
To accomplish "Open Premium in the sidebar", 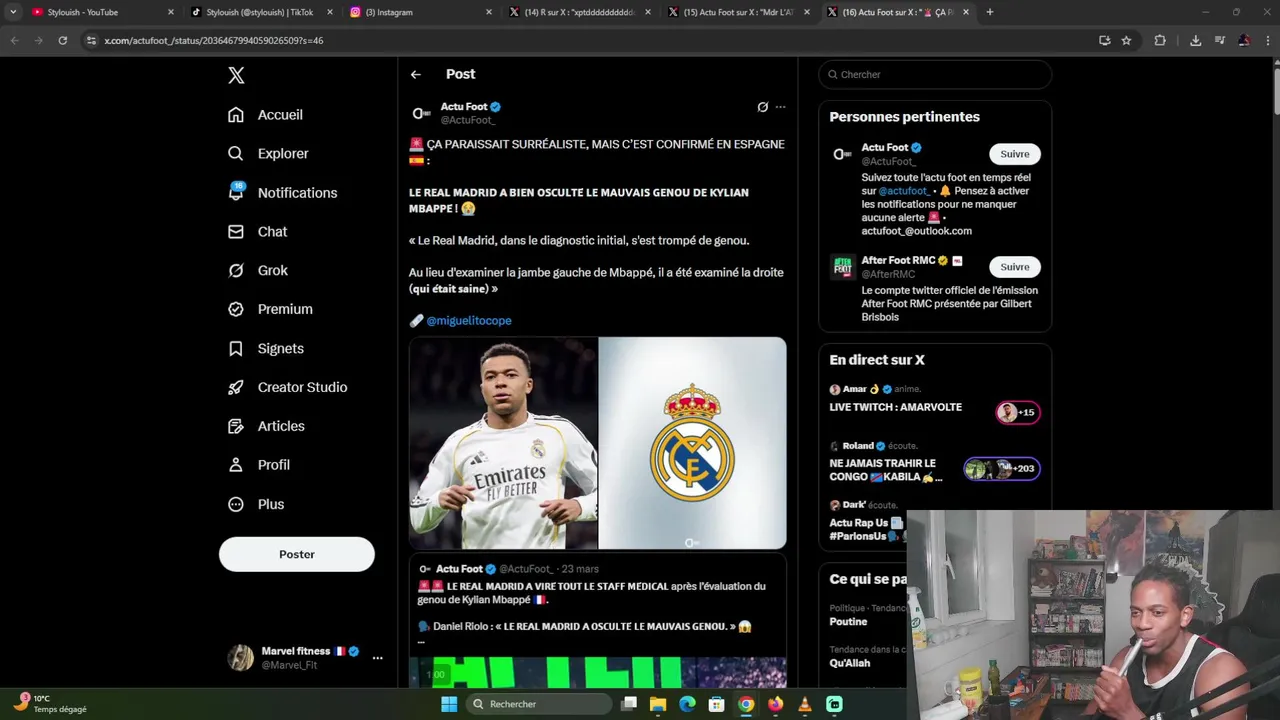I will [x=270, y=309].
